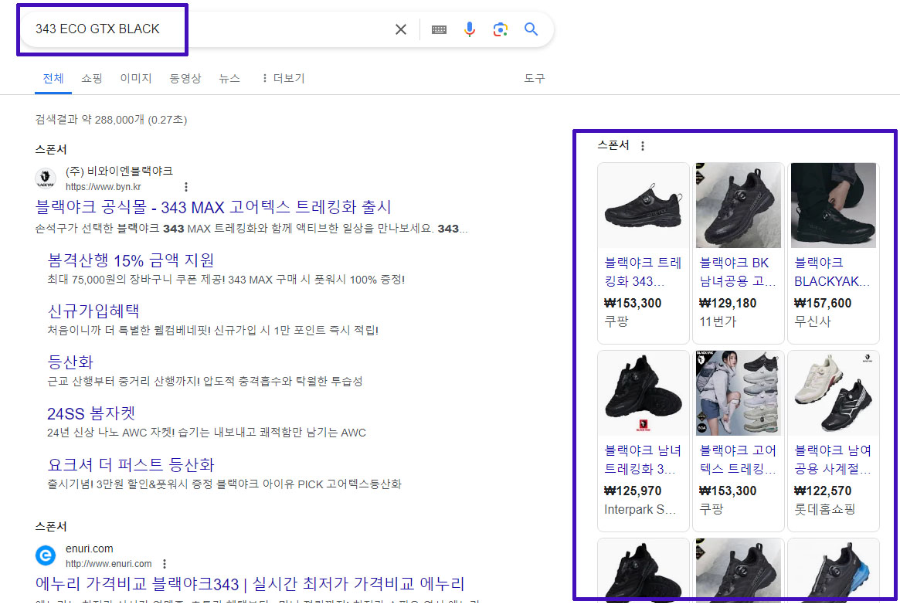Switch to the 뉴스 tab
Image resolution: width=900 pixels, height=603 pixels.
point(230,78)
